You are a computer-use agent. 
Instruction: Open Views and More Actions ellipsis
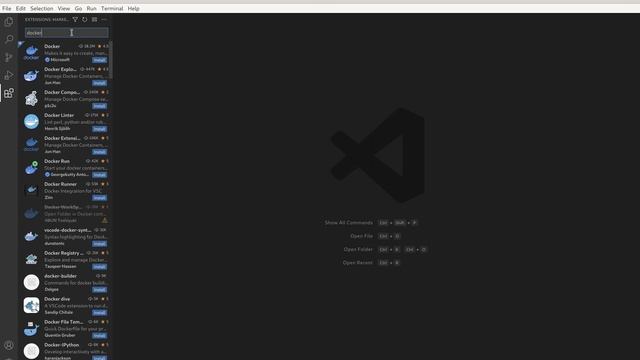point(104,20)
